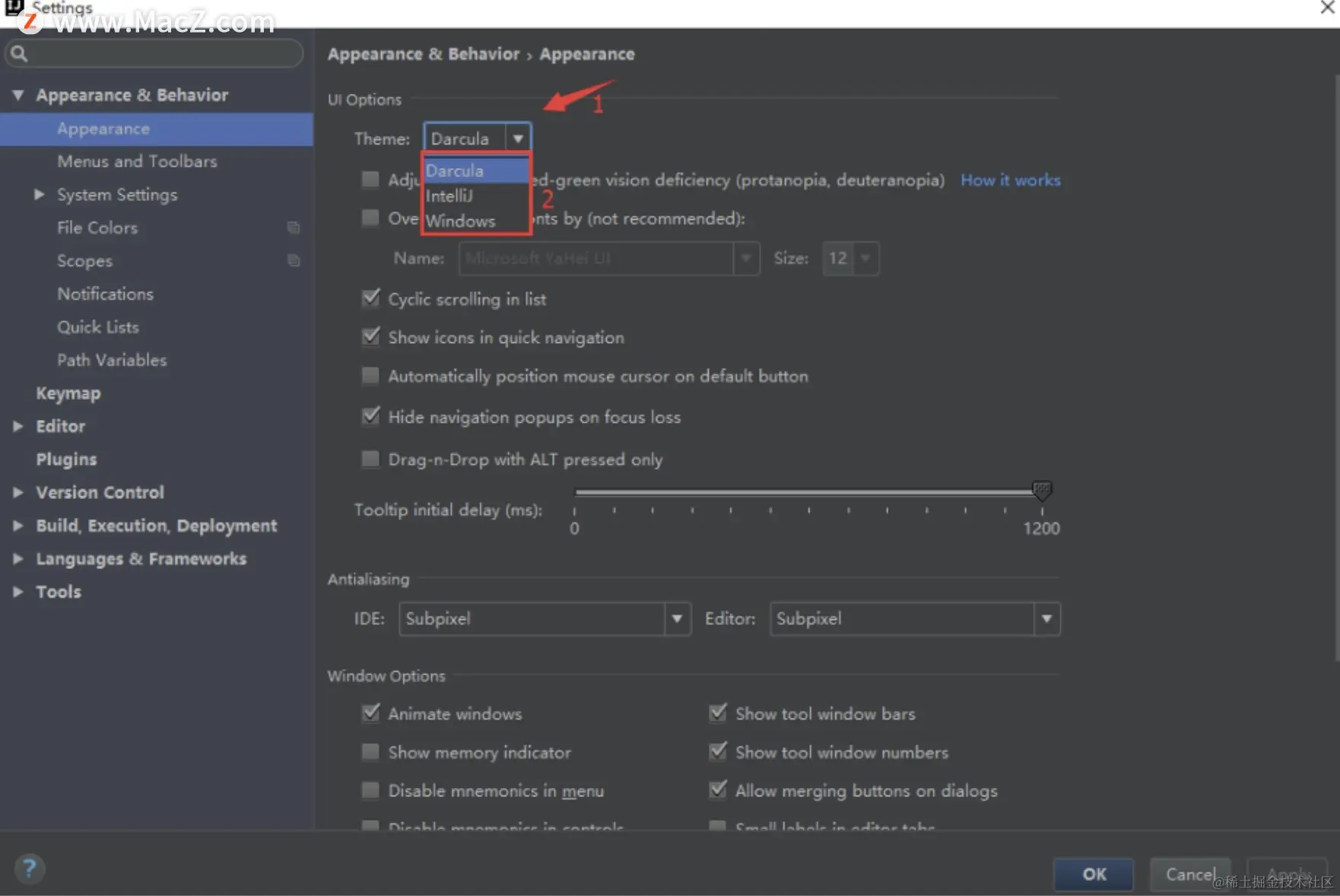Open Quick Lists settings page
Screen dimensions: 1340x896
pyautogui.click(x=98, y=327)
